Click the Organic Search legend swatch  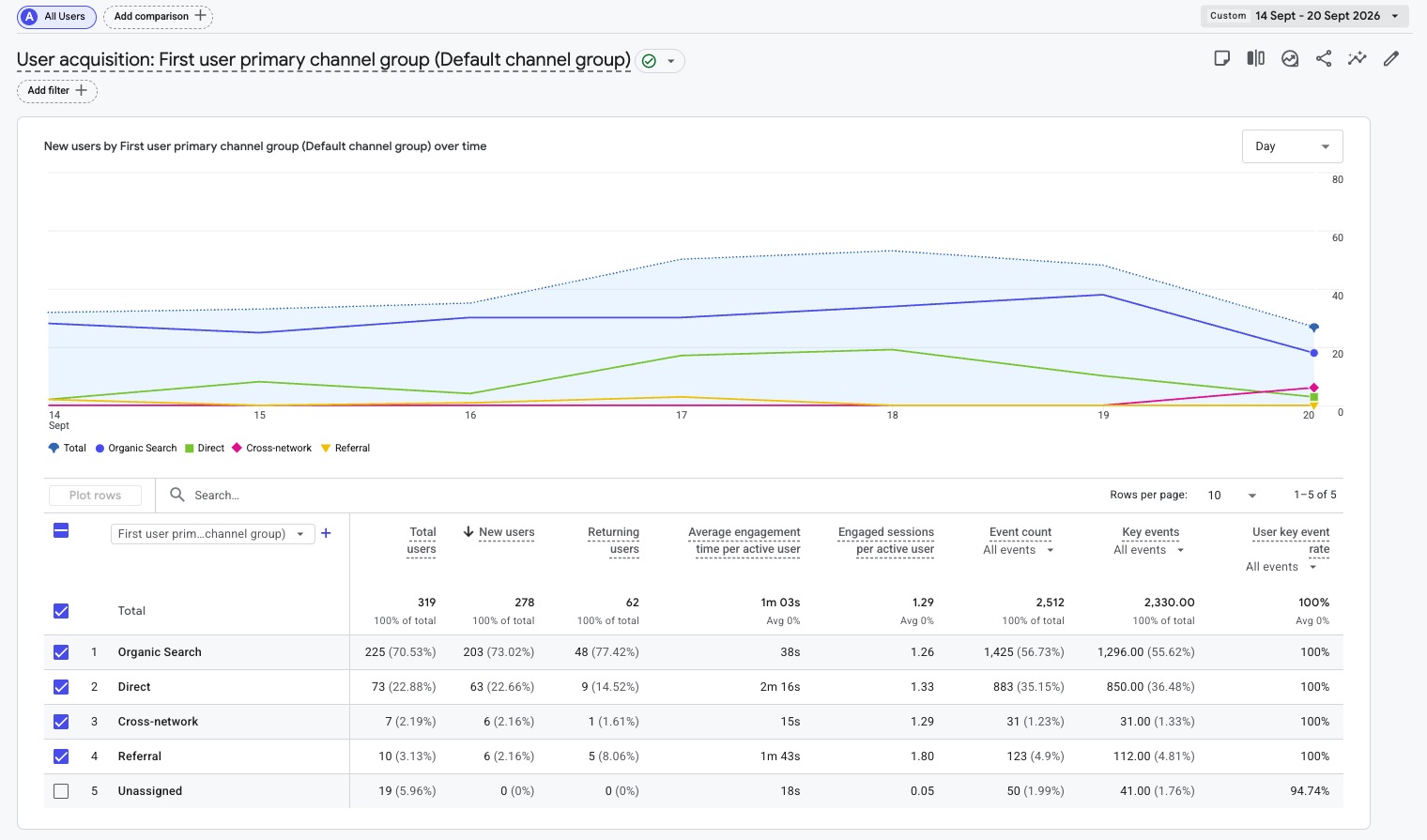(x=100, y=449)
